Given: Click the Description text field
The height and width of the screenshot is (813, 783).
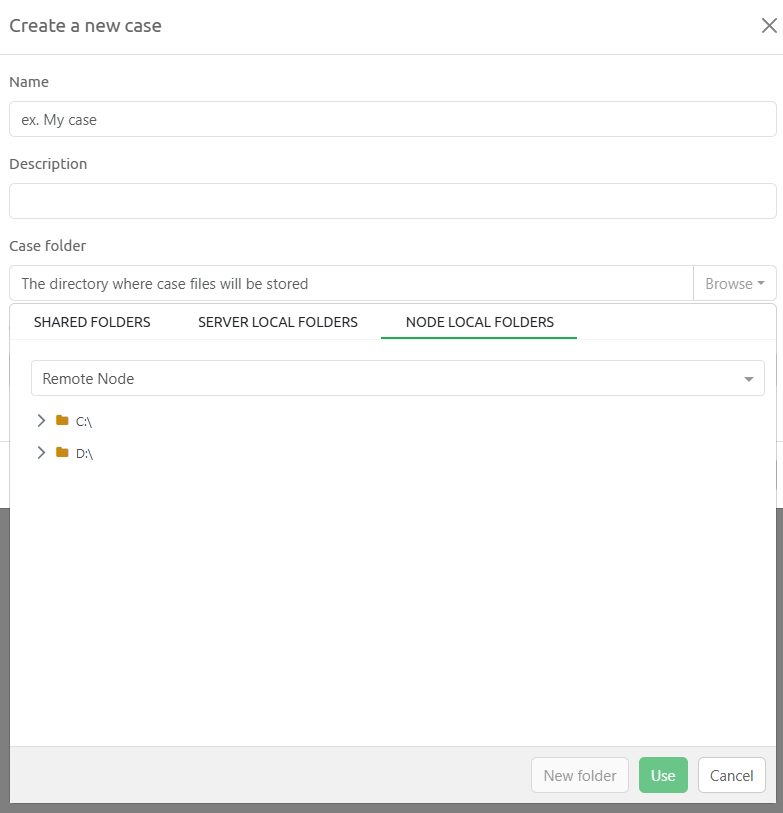Looking at the screenshot, I should pyautogui.click(x=392, y=201).
